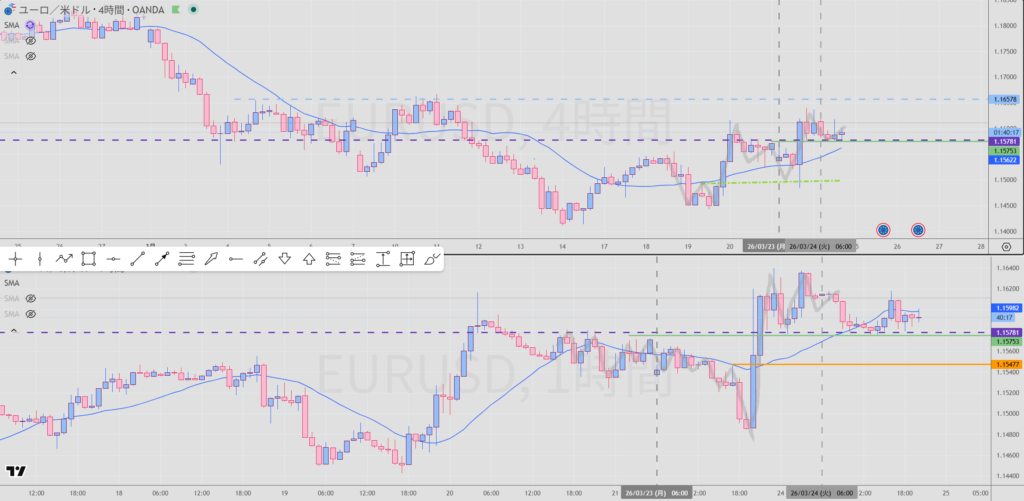The height and width of the screenshot is (501, 1024).
Task: Select the crosshair tool in drawing toolbar
Action: (x=15, y=259)
